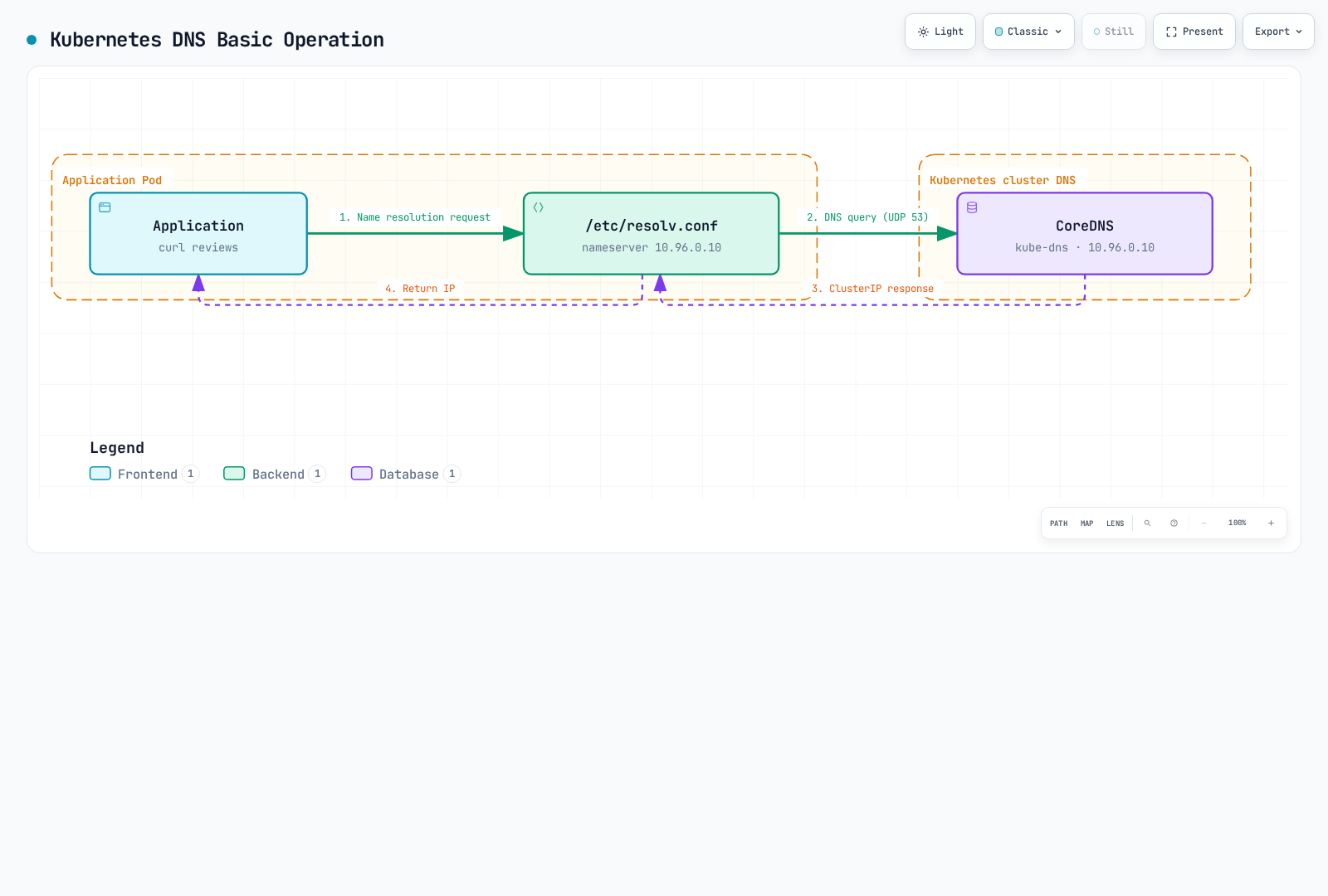Zoom out with the minus button
This screenshot has width=1328, height=896.
click(1204, 523)
